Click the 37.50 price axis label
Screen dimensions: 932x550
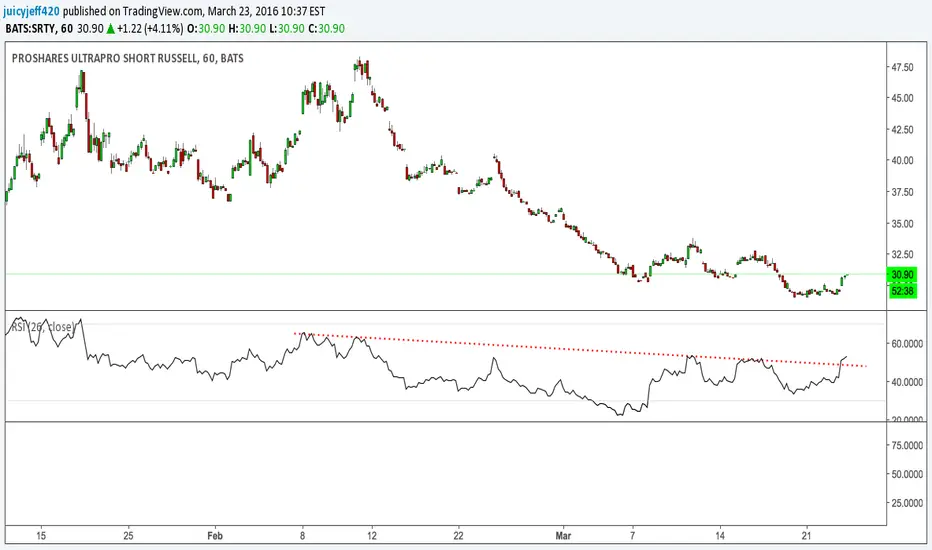(x=902, y=192)
